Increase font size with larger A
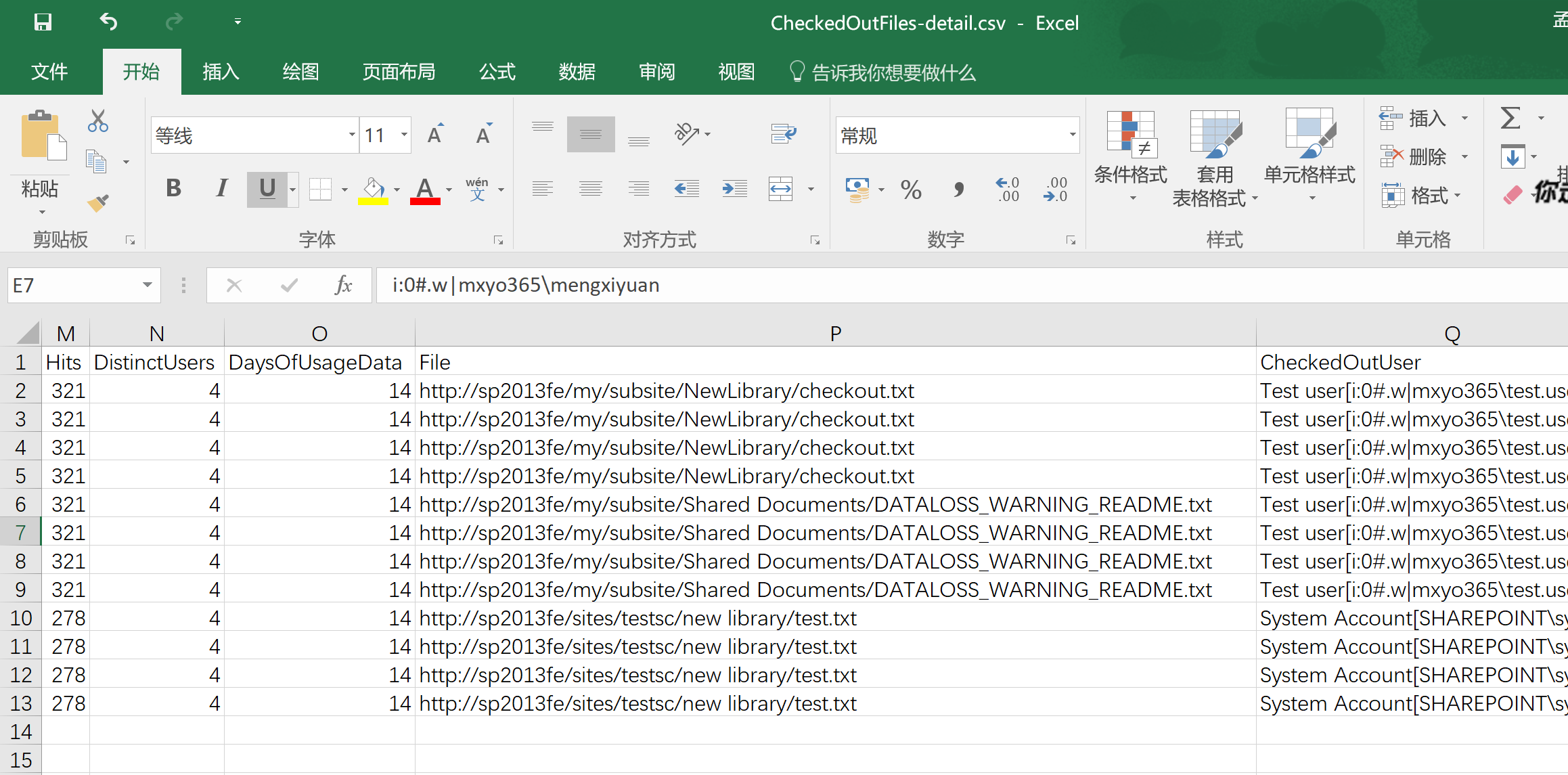This screenshot has height=775, width=1568. tap(436, 135)
